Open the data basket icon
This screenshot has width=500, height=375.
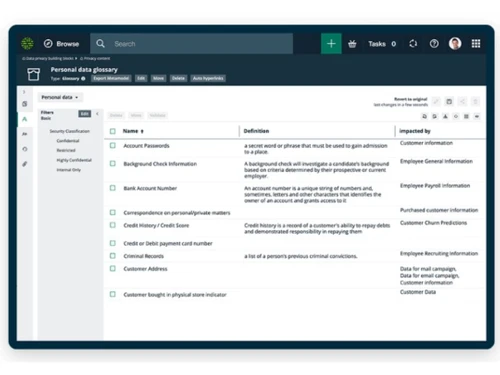coord(352,44)
